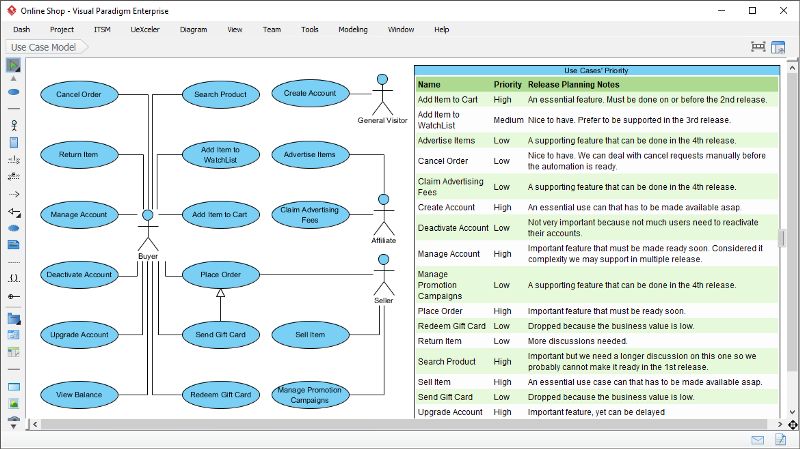Click 'Add Item to Cart' table row name
Image resolution: width=800 pixels, height=449 pixels.
447,100
